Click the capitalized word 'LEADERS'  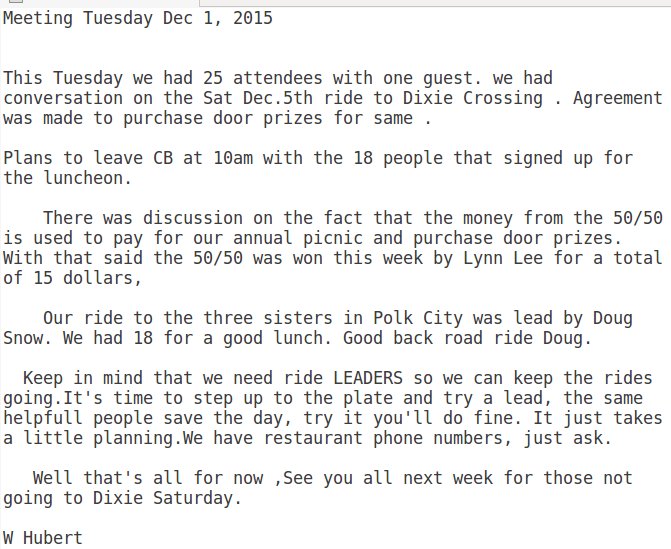368,378
